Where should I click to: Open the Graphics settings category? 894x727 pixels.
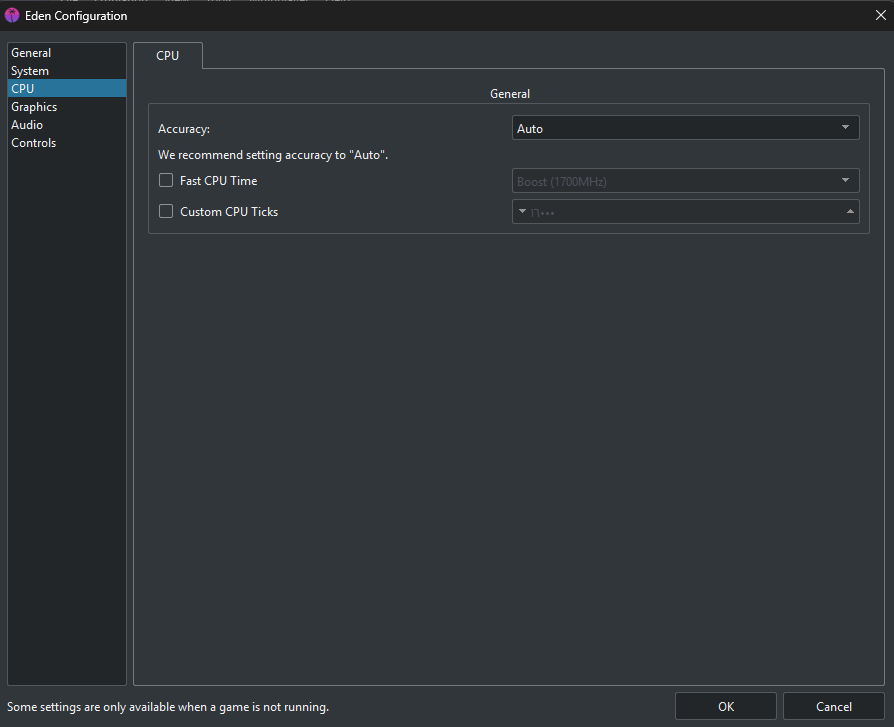click(x=67, y=107)
